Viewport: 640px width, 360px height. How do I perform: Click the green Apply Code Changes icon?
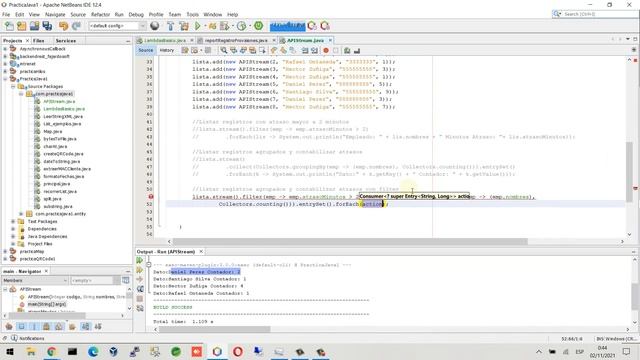point(258,26)
